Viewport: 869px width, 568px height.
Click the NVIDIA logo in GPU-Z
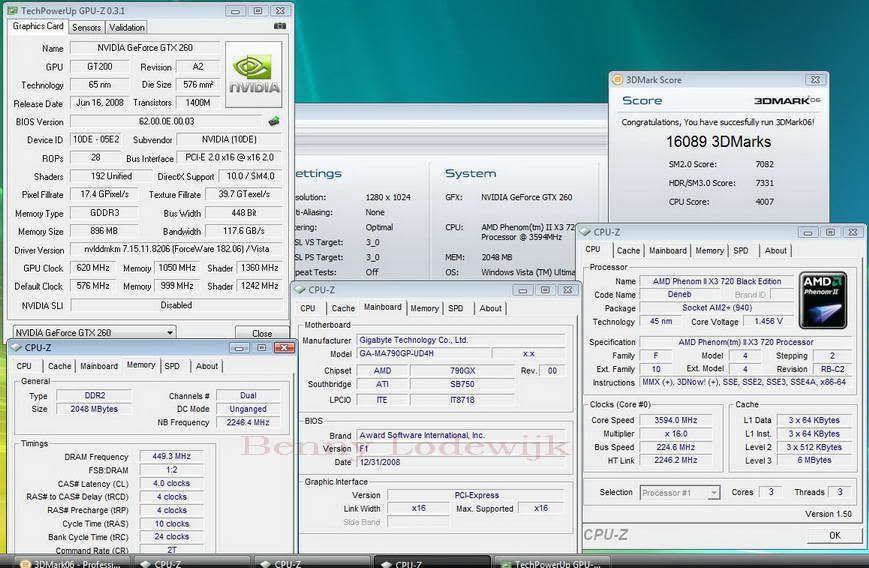[x=254, y=74]
